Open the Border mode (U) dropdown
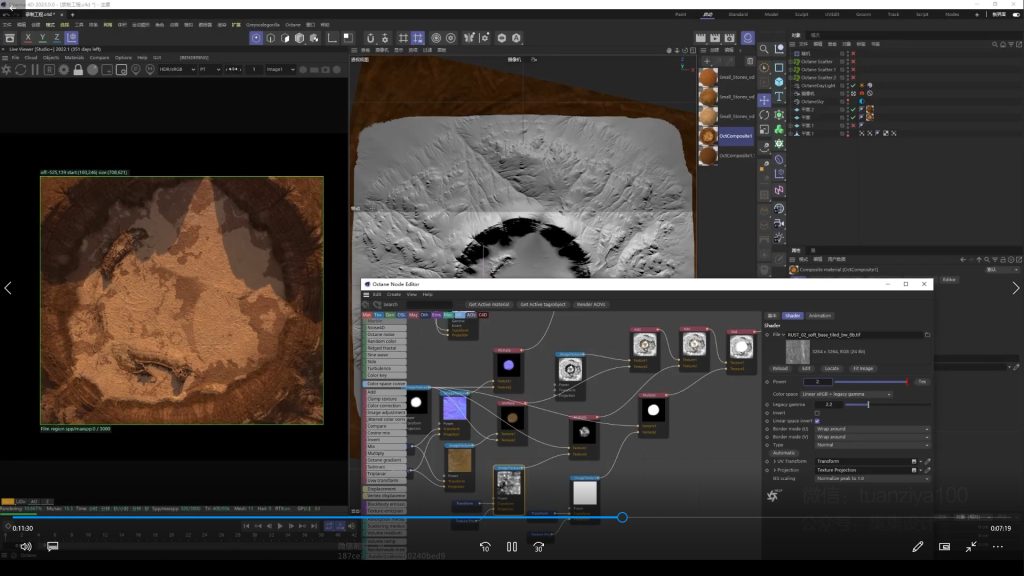 (x=872, y=429)
